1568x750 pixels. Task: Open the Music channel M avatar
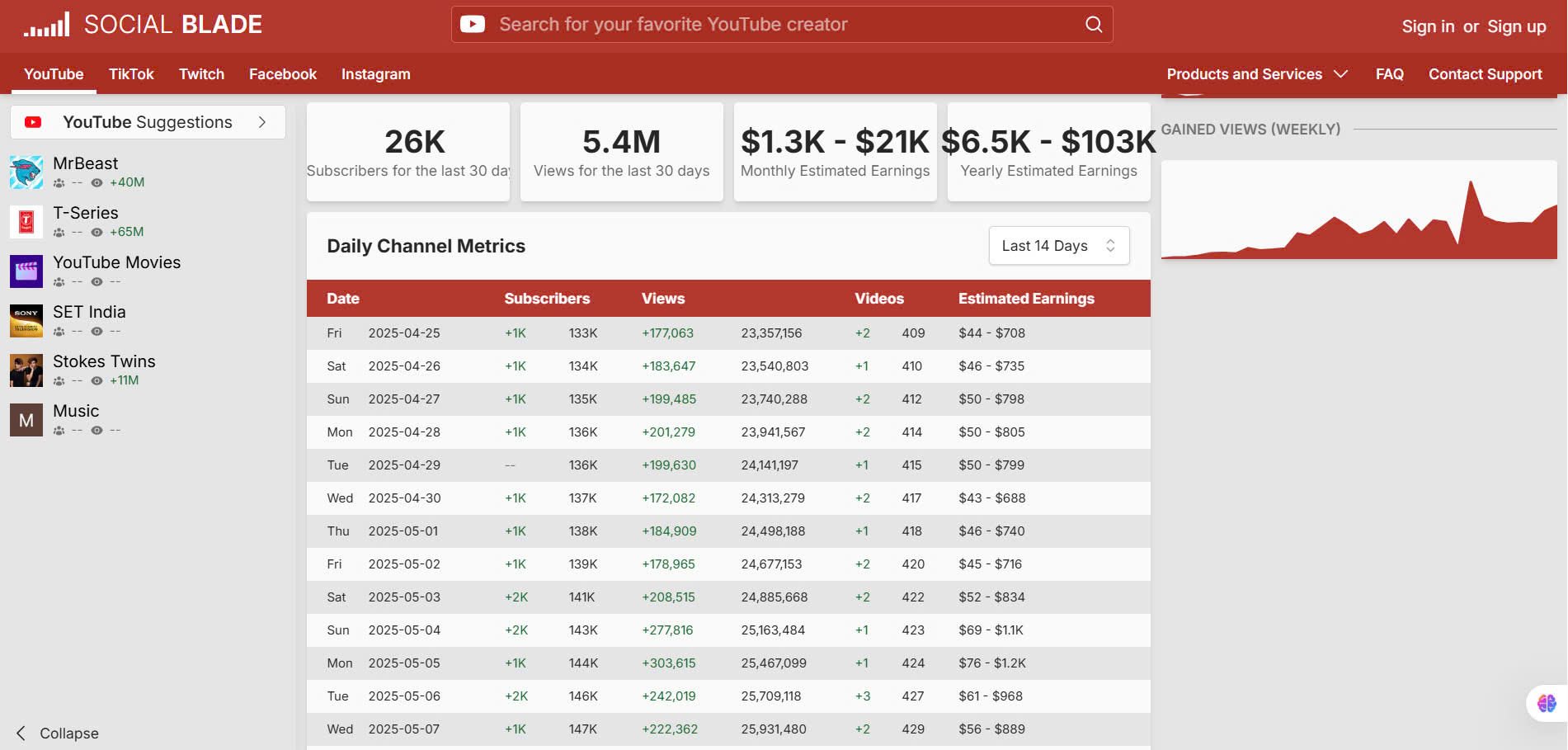26,419
